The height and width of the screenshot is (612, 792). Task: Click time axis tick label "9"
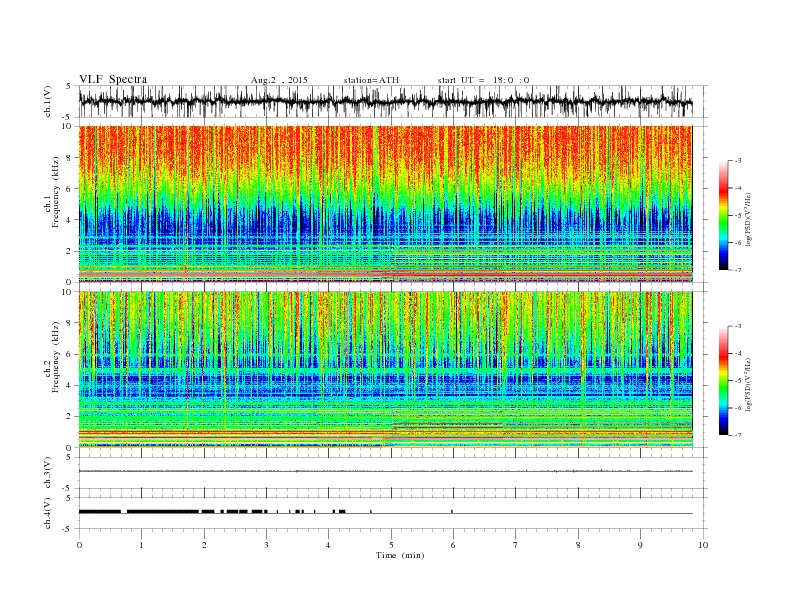(640, 545)
